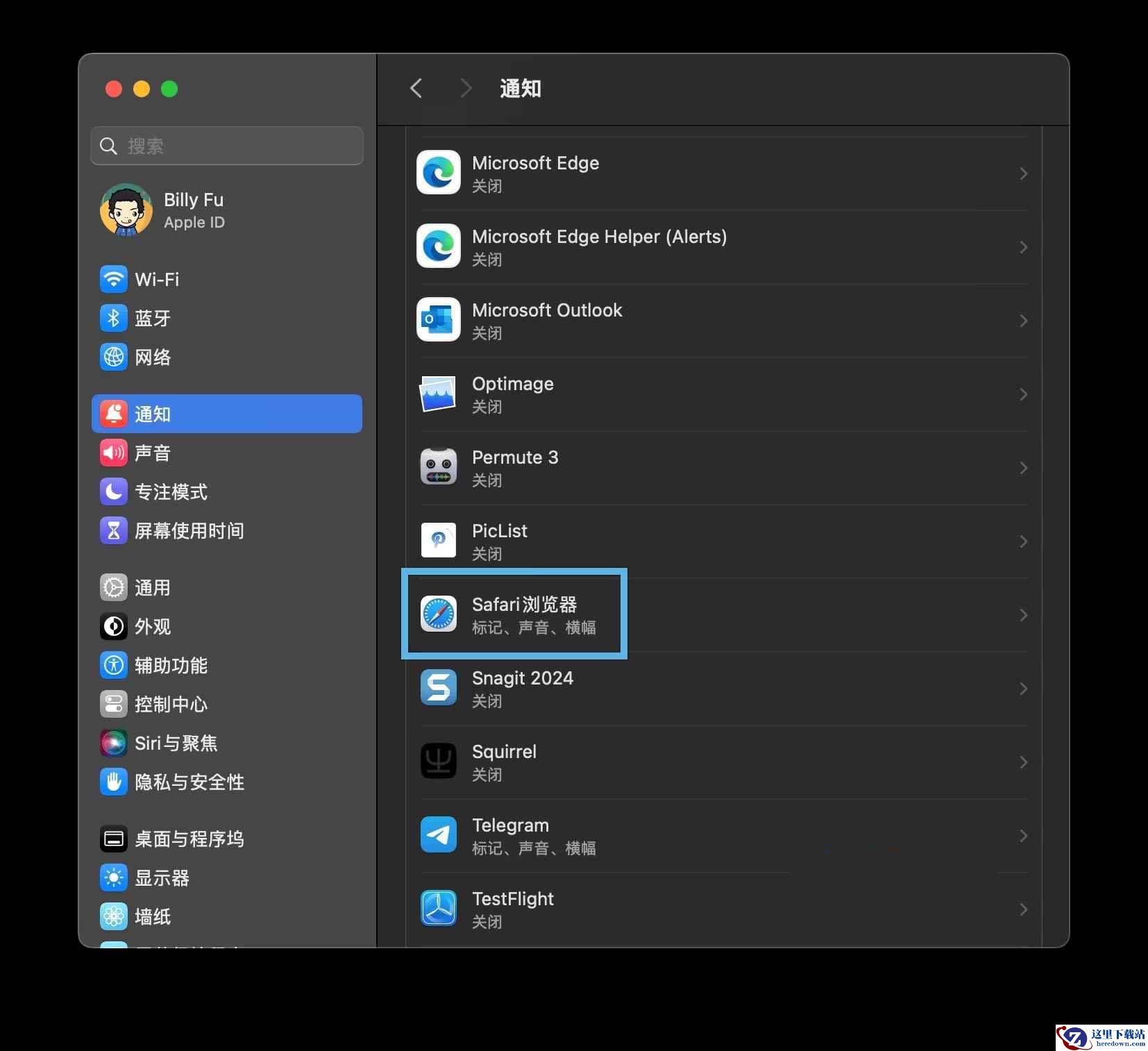Click the Microsoft Outlook app icon
This screenshot has width=1148, height=1051.
(439, 320)
